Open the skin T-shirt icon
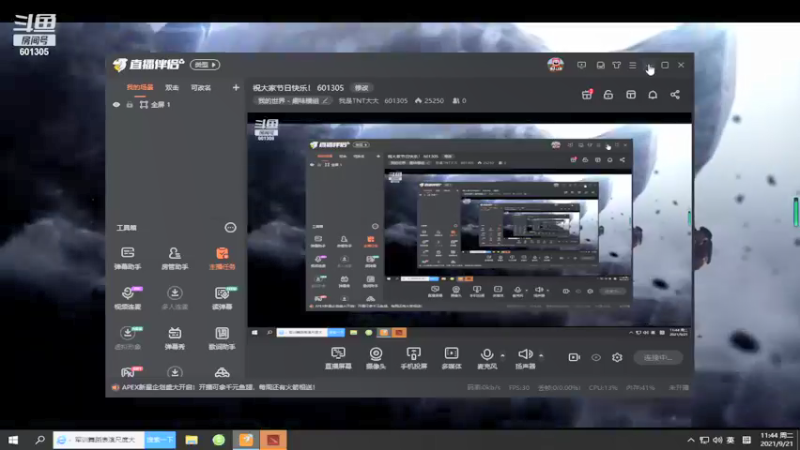 click(x=616, y=65)
